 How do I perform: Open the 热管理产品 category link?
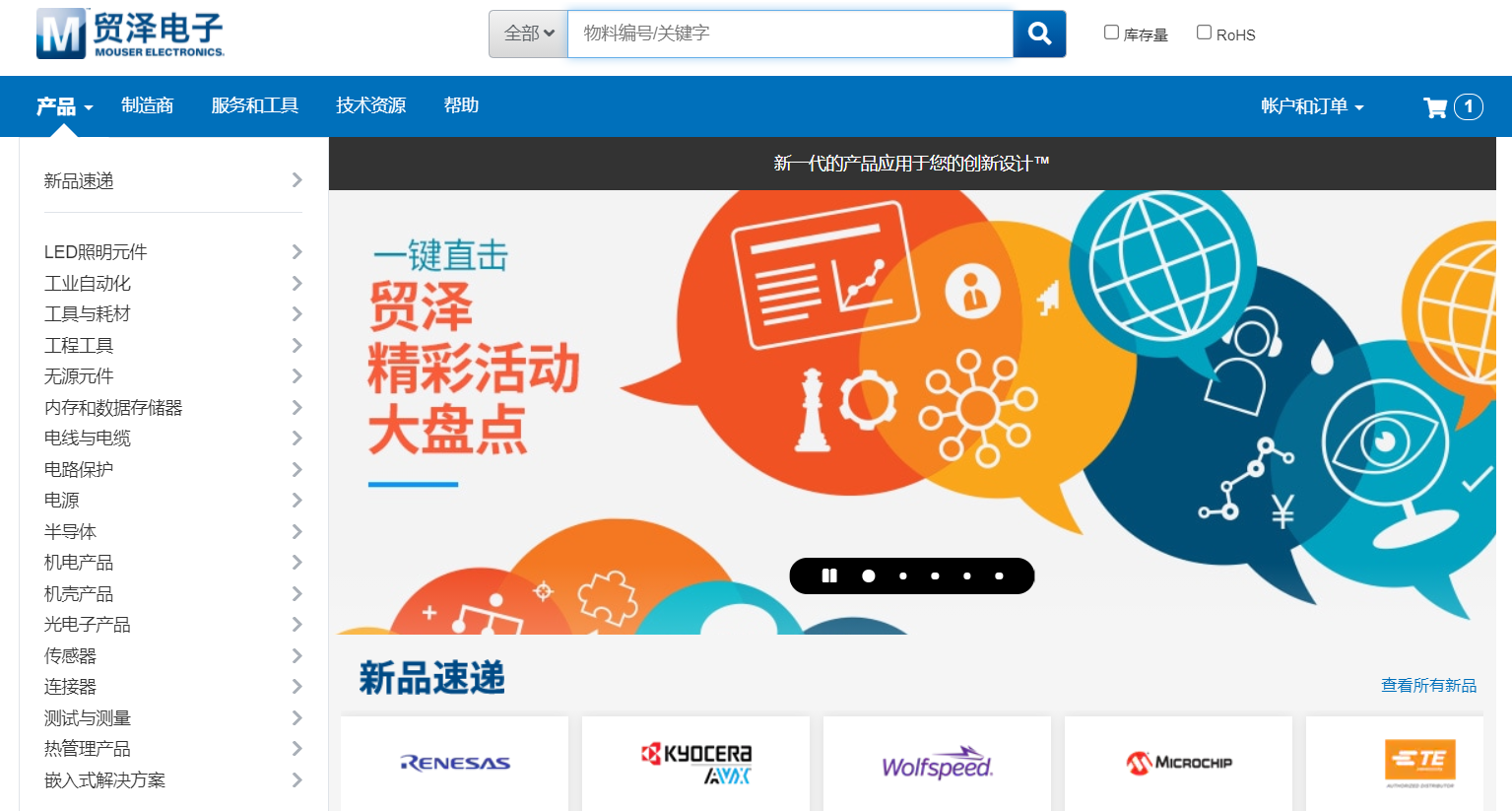click(x=88, y=749)
